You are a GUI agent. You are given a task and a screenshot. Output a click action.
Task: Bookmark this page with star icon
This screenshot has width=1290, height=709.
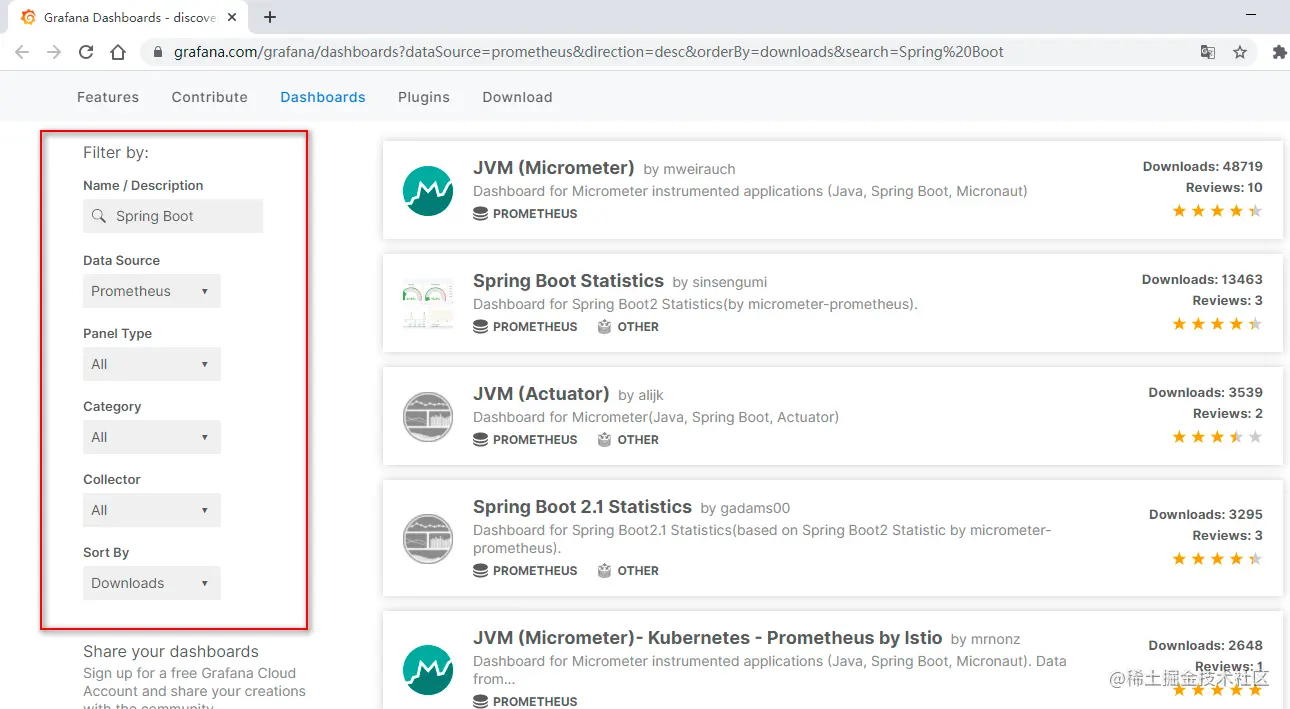tap(1240, 52)
